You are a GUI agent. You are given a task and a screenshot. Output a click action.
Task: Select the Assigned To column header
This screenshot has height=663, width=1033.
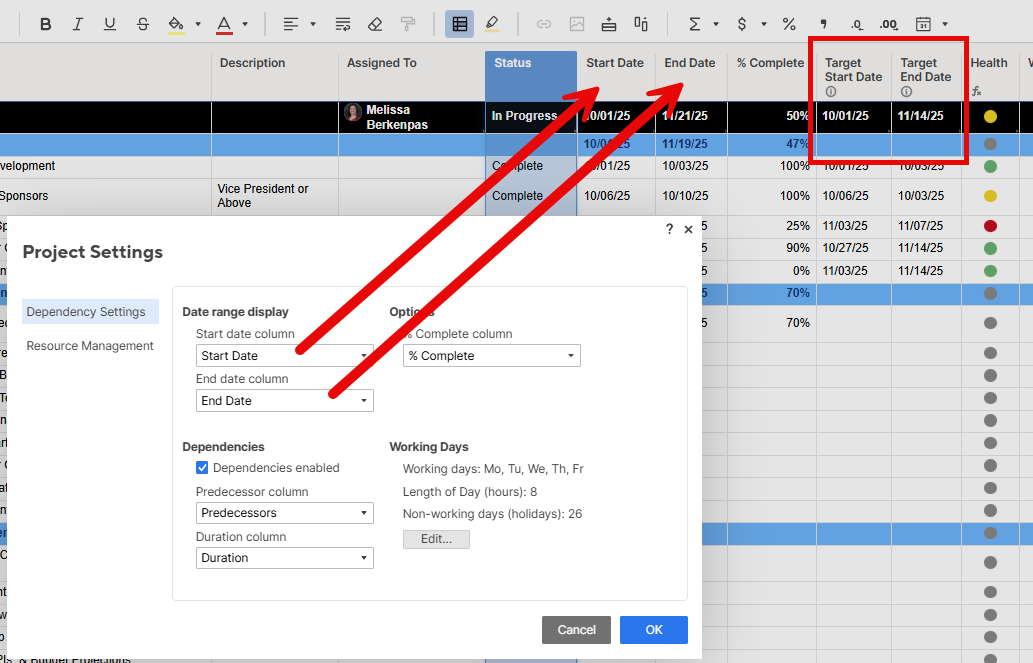click(x=412, y=76)
